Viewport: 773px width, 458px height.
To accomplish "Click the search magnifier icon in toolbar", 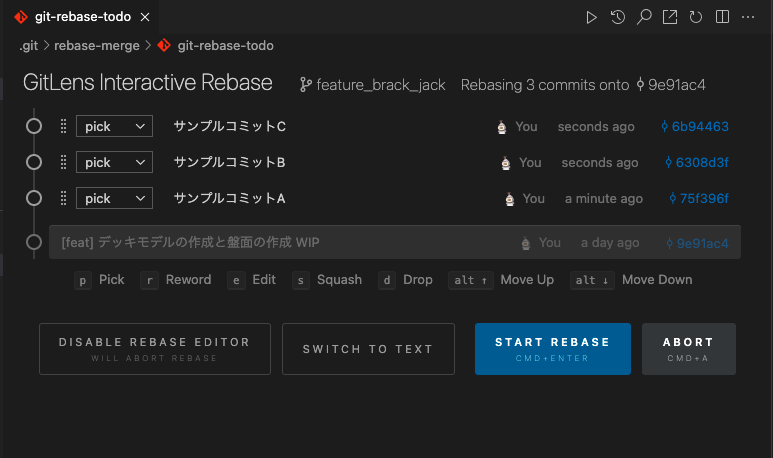I will [x=644, y=17].
